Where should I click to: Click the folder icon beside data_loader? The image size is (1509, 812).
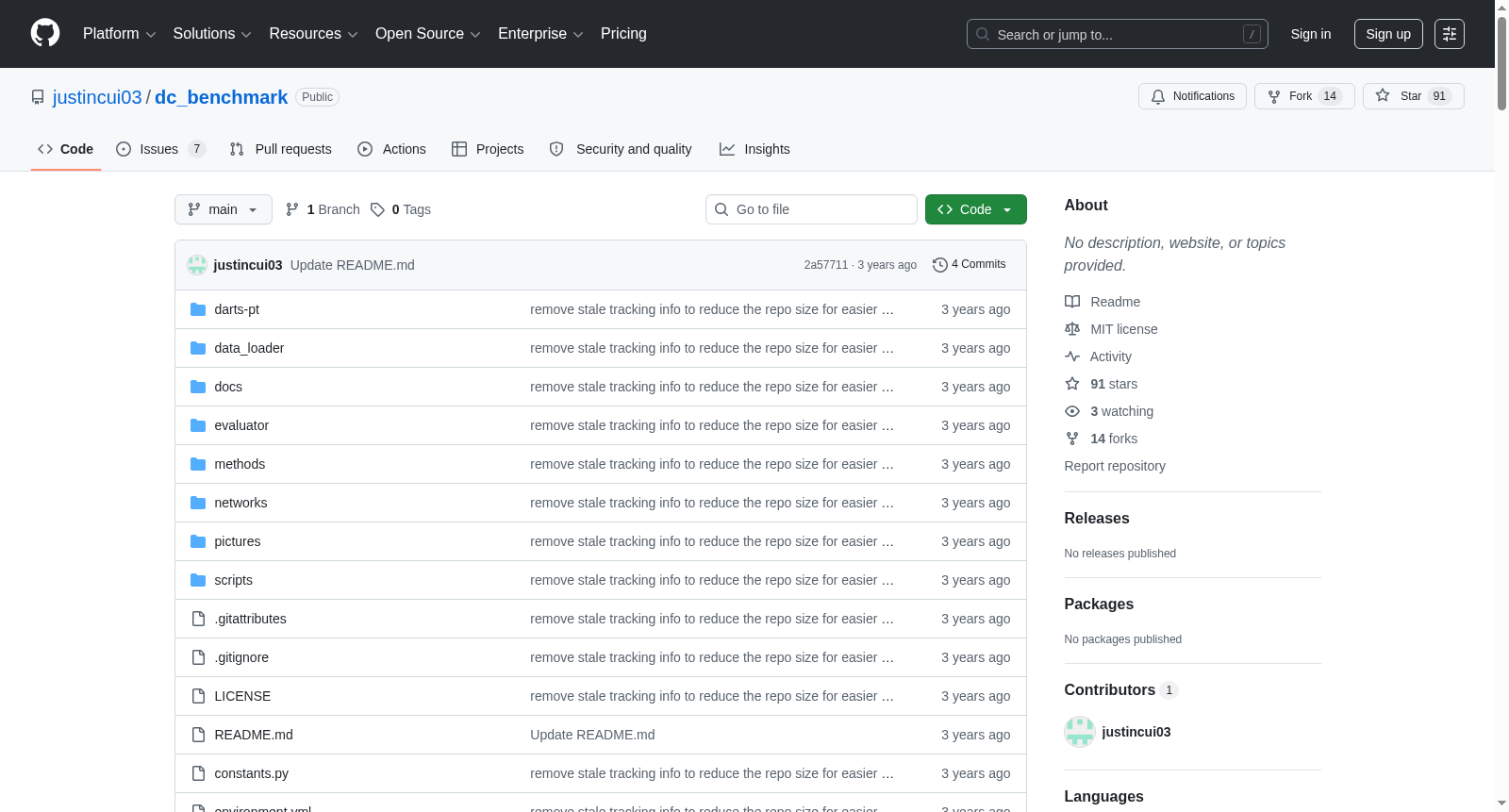click(198, 348)
